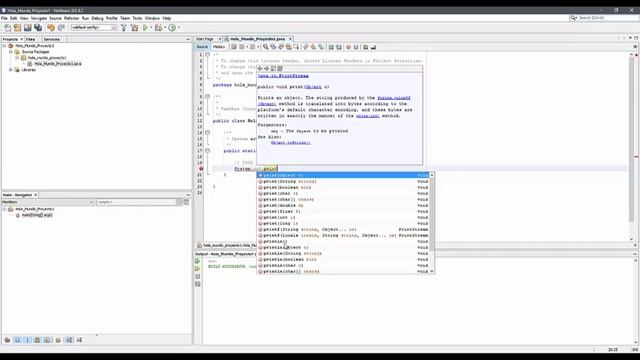Click the Javadoc popup back arrow
The image size is (640, 360).
click(x=260, y=69)
